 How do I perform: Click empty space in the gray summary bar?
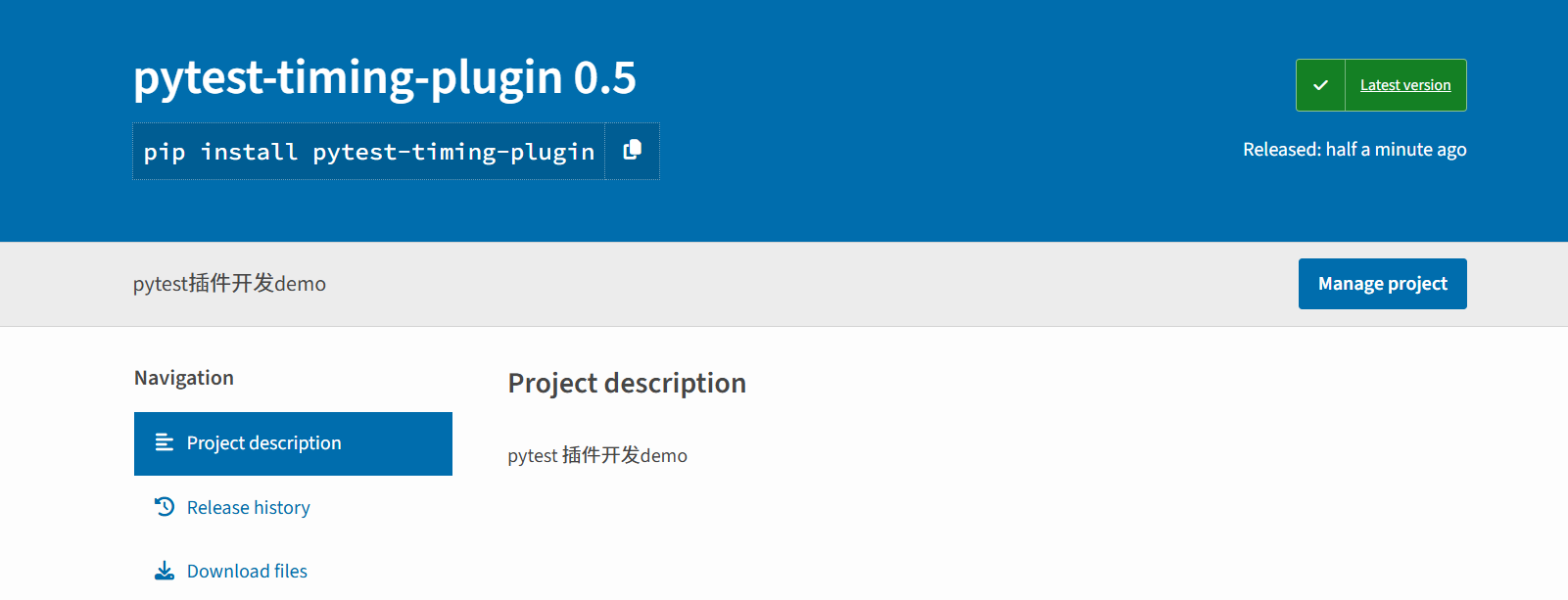point(784,284)
